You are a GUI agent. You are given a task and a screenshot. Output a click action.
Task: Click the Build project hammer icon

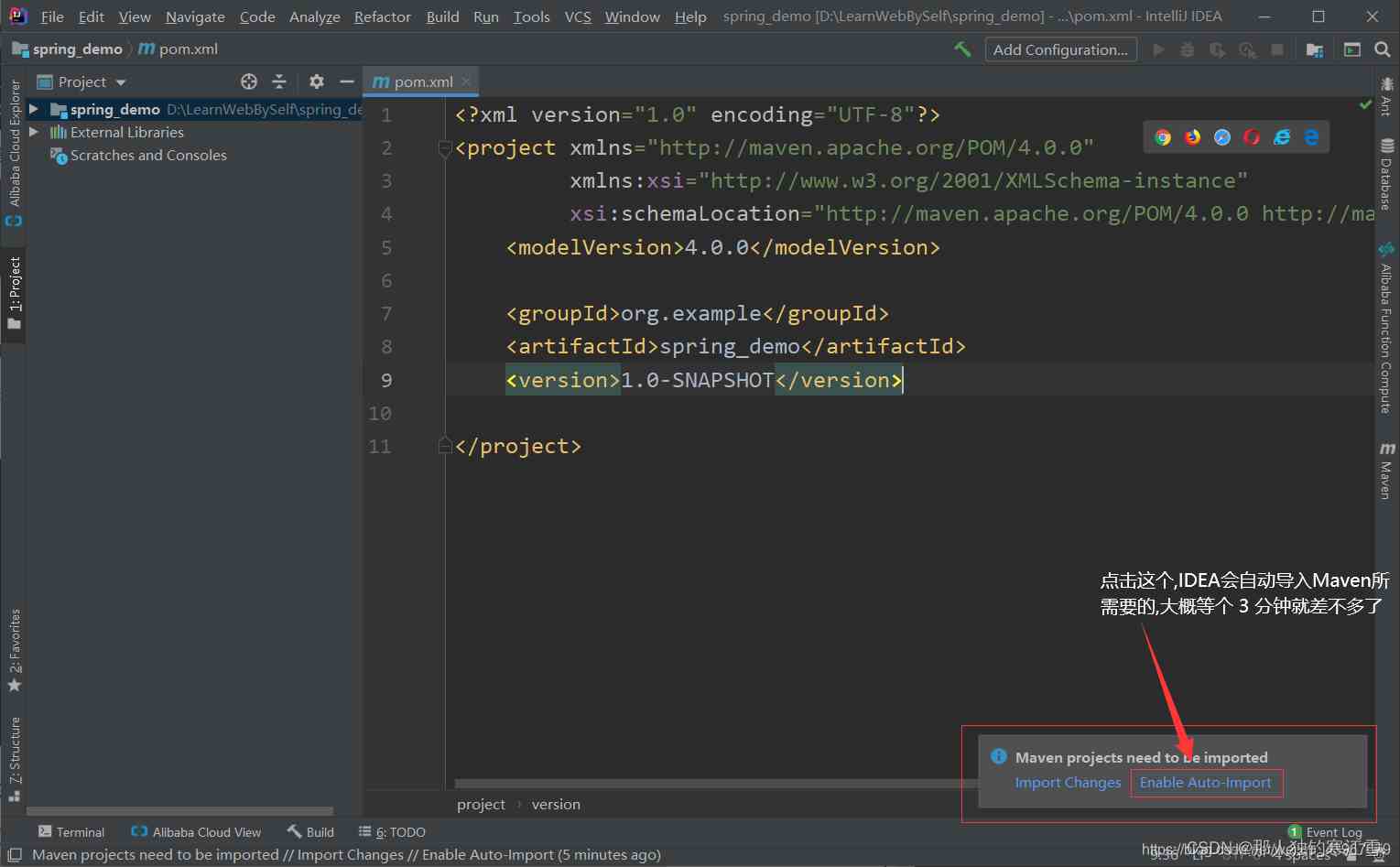point(962,49)
